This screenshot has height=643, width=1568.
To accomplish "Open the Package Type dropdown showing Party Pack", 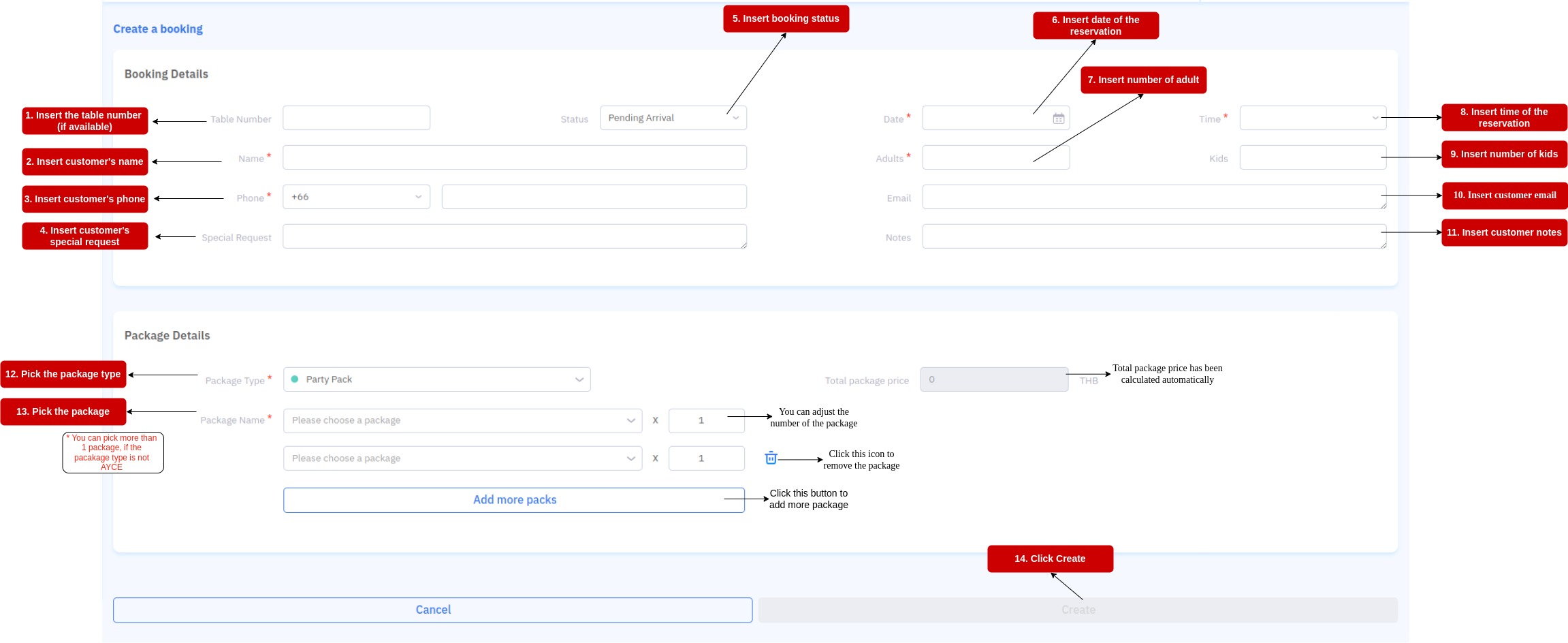I will pyautogui.click(x=436, y=379).
